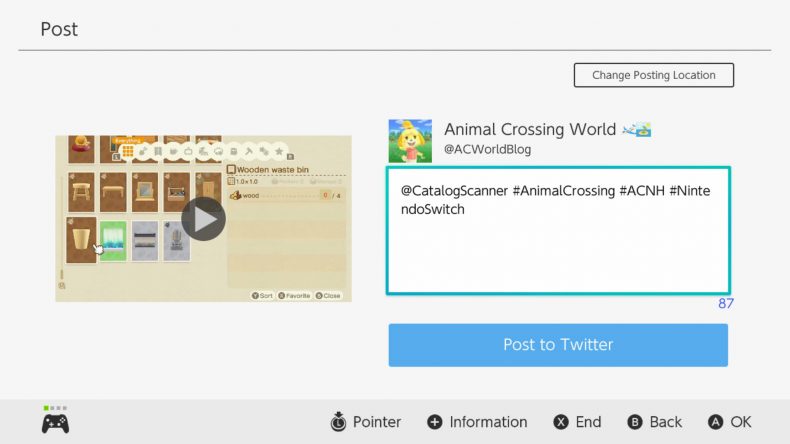Click the plus Information icon
The width and height of the screenshot is (790, 444).
coord(434,422)
